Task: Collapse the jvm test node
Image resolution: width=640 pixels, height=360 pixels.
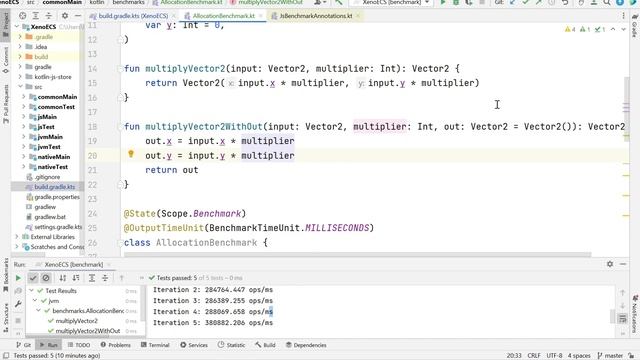Action: coord(35,301)
